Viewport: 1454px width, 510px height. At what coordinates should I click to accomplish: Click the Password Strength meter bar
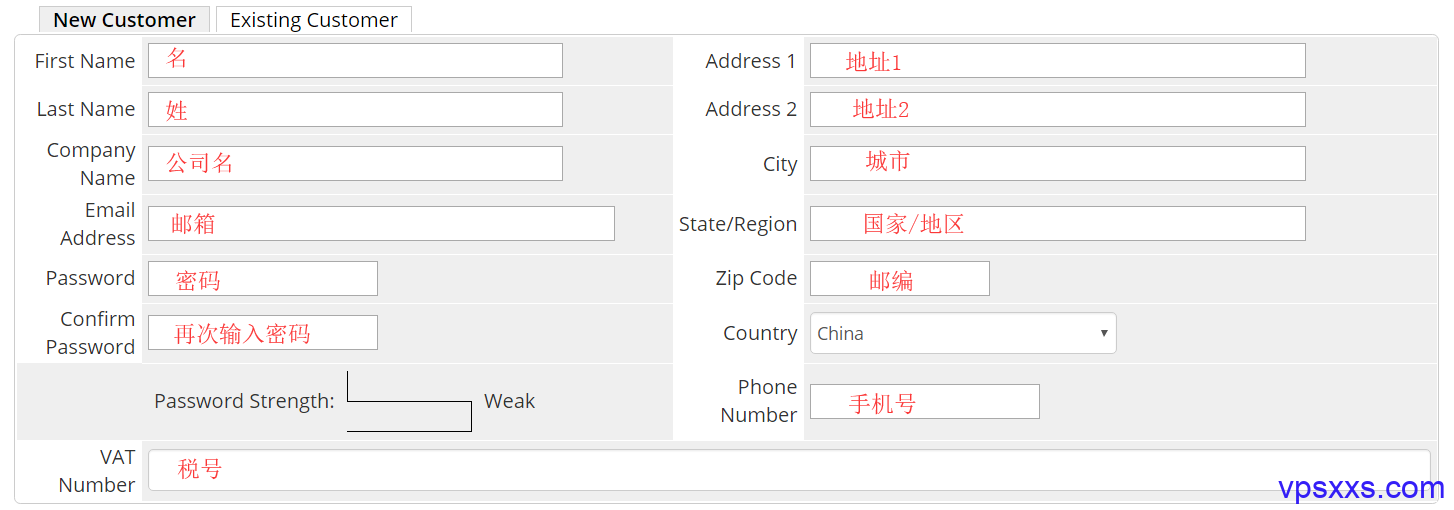(409, 401)
